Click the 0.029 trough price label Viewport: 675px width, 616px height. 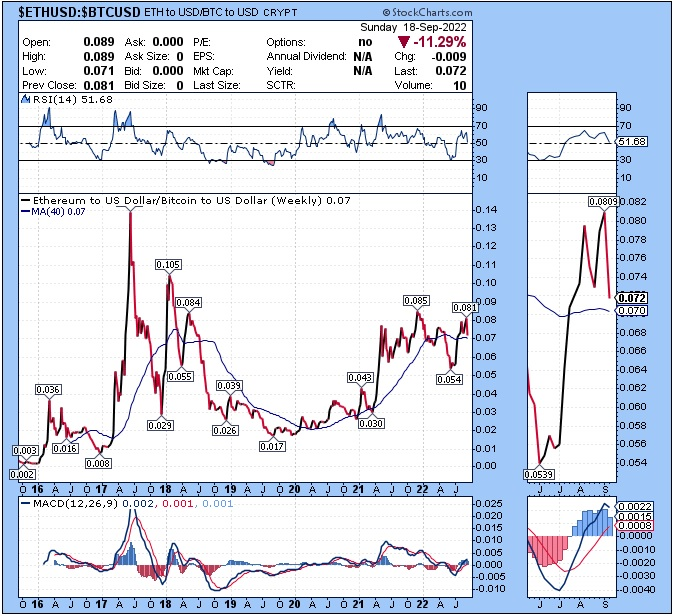[160, 425]
